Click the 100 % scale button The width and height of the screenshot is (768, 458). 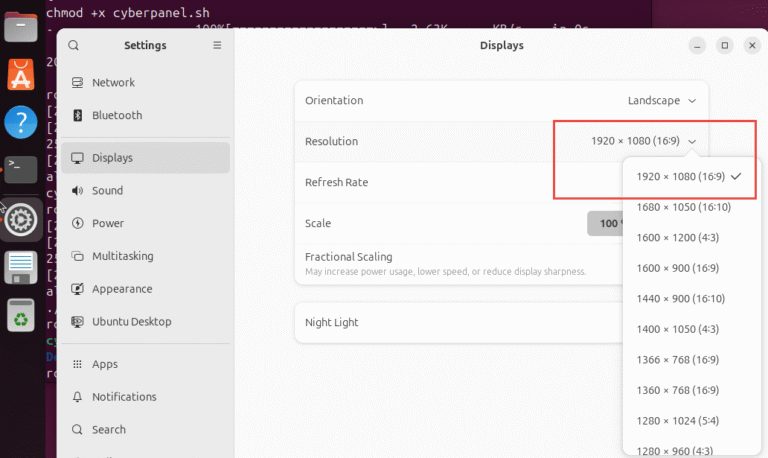604,224
